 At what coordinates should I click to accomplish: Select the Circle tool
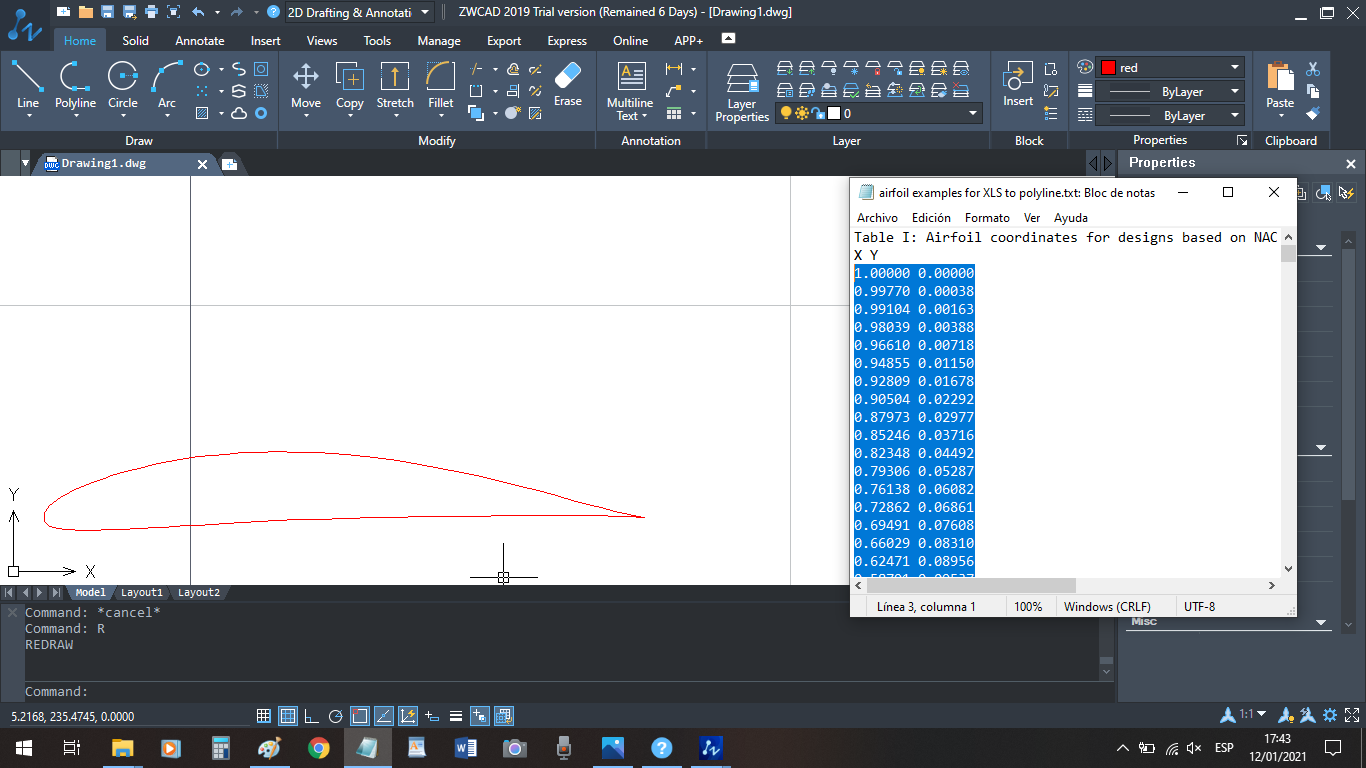tap(123, 84)
